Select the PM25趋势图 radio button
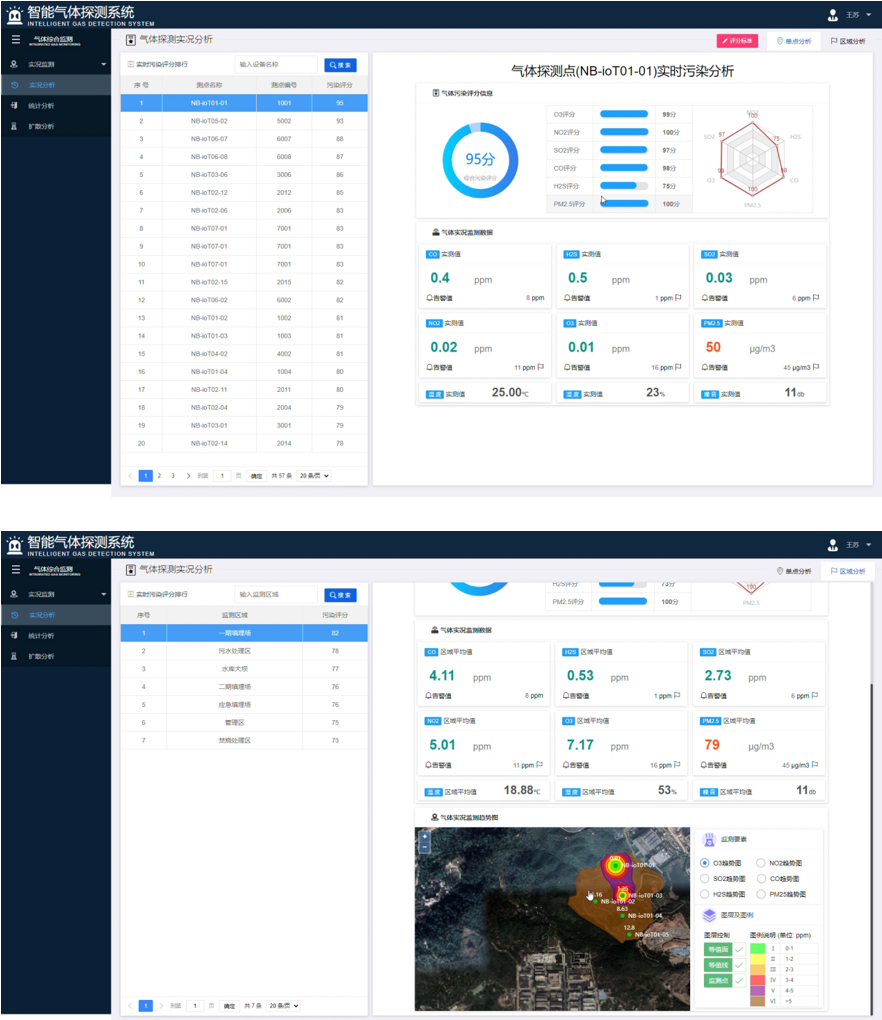882x1020 pixels. [762, 894]
